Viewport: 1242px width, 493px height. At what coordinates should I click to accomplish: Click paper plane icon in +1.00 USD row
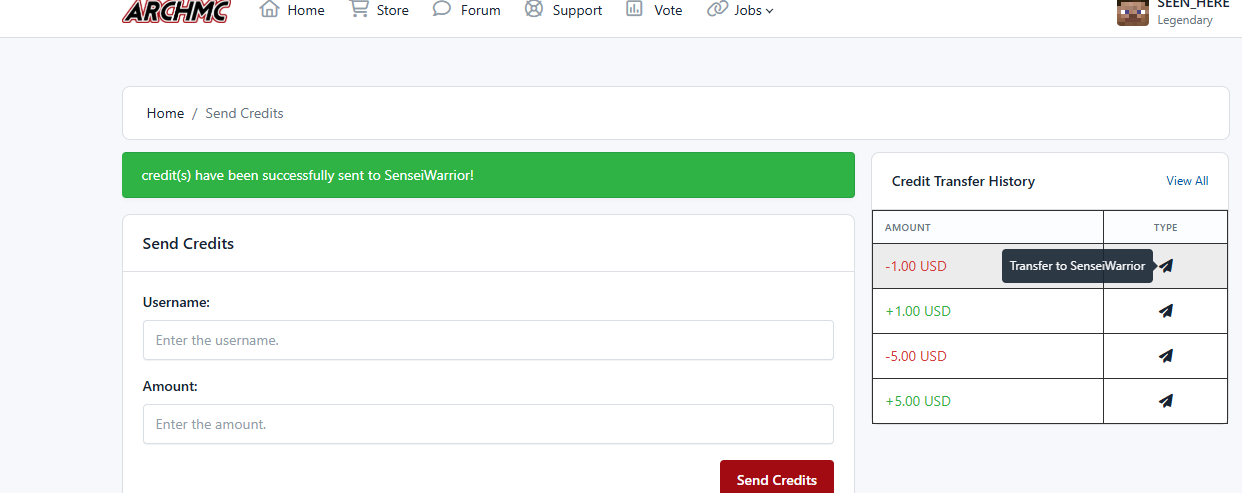tap(1166, 311)
